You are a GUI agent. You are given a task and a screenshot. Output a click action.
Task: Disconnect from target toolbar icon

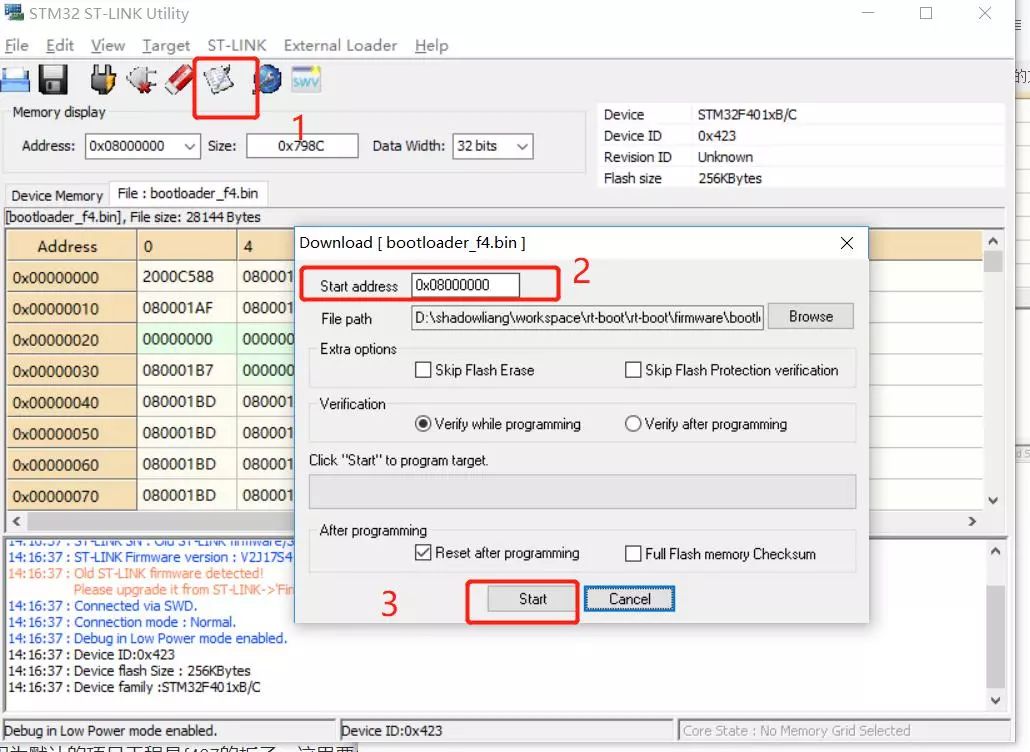pos(141,80)
